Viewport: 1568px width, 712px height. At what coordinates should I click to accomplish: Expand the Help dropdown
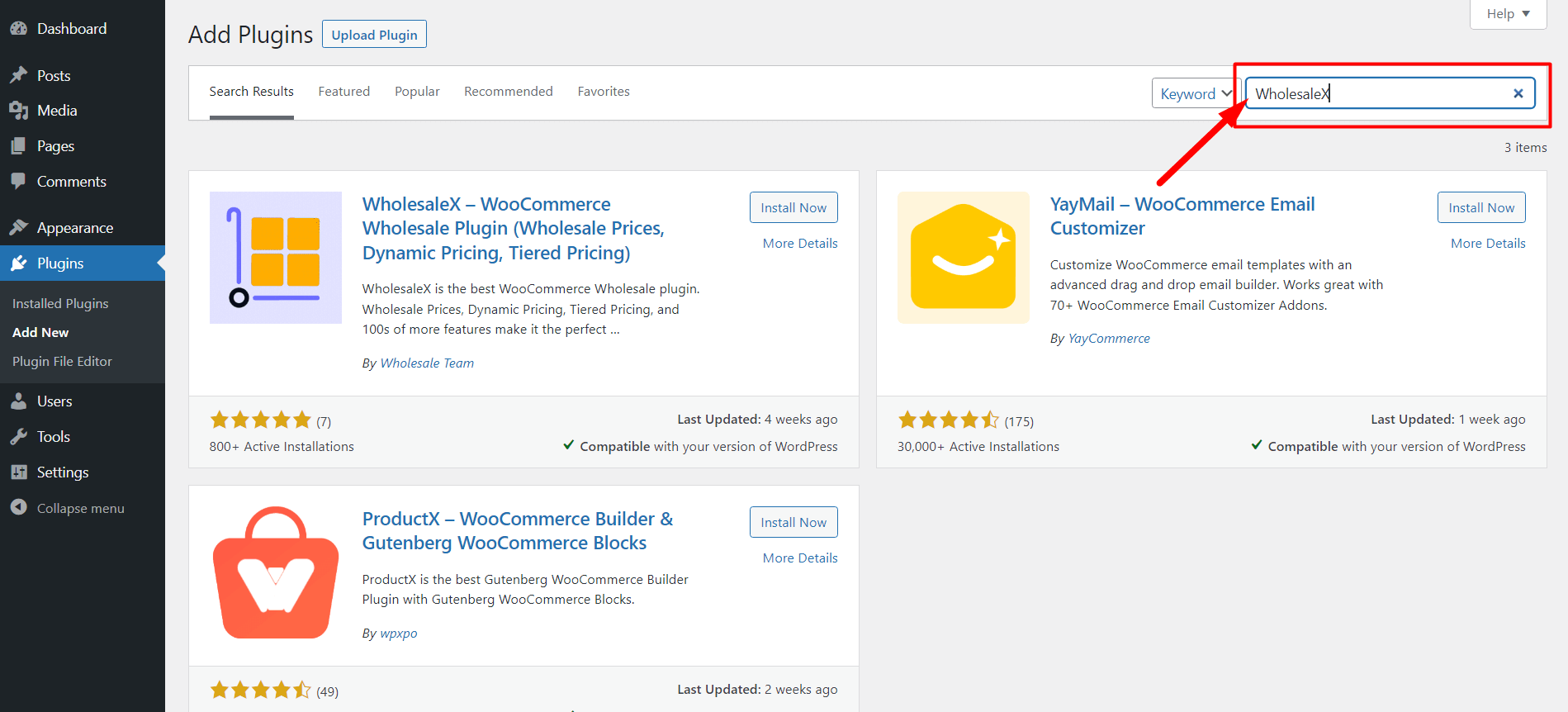tap(1508, 13)
